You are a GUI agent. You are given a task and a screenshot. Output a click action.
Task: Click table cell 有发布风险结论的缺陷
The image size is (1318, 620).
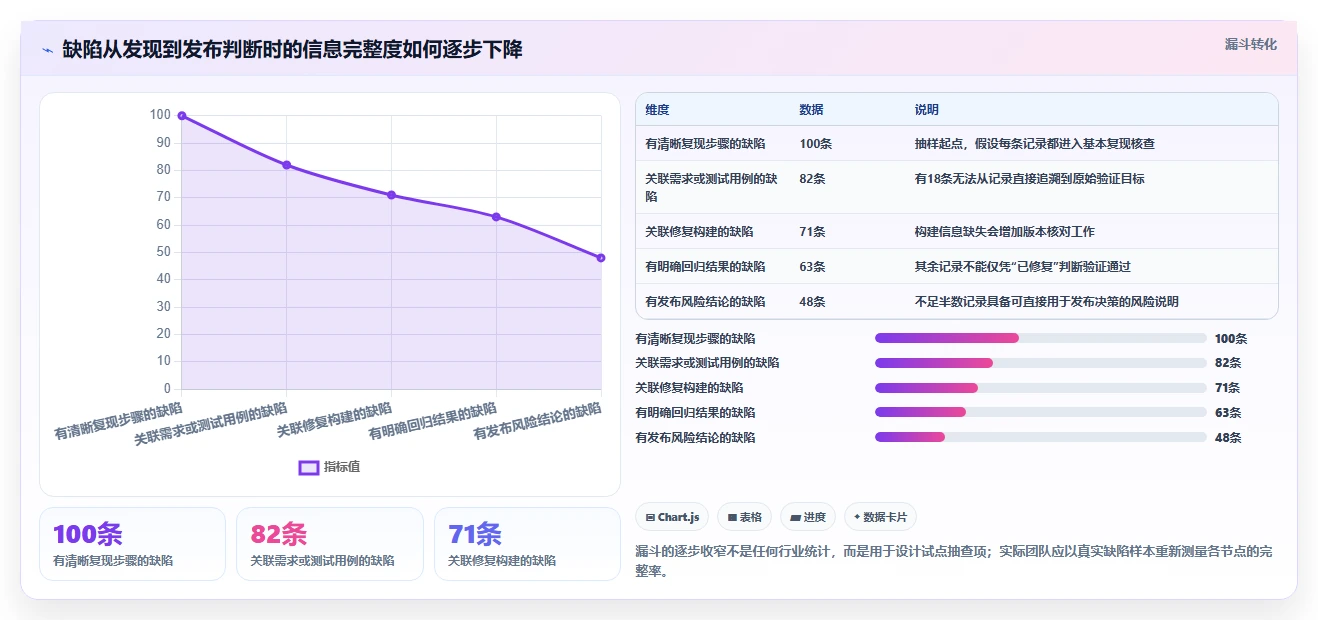click(x=706, y=302)
